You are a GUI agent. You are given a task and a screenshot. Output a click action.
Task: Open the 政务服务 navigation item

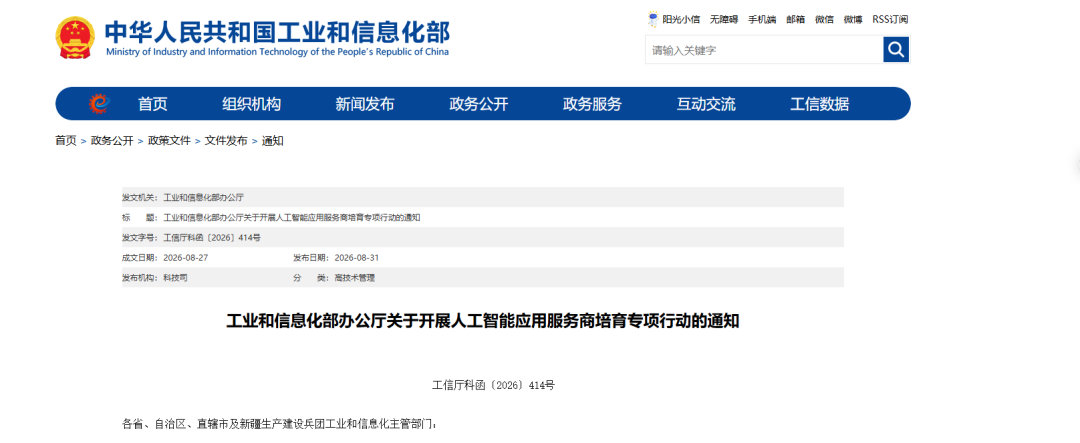tap(592, 104)
